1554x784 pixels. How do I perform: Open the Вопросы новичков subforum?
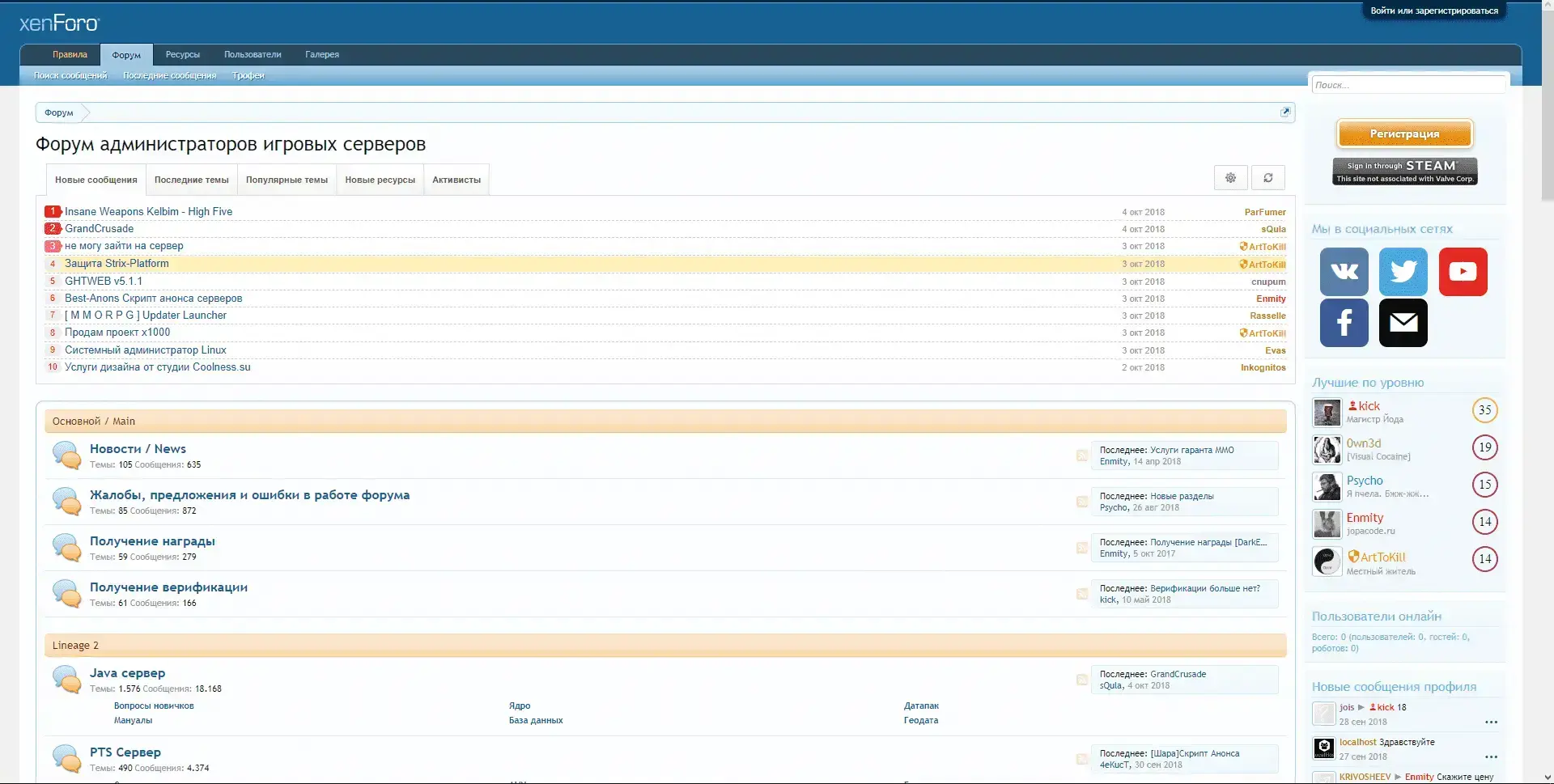pos(154,706)
